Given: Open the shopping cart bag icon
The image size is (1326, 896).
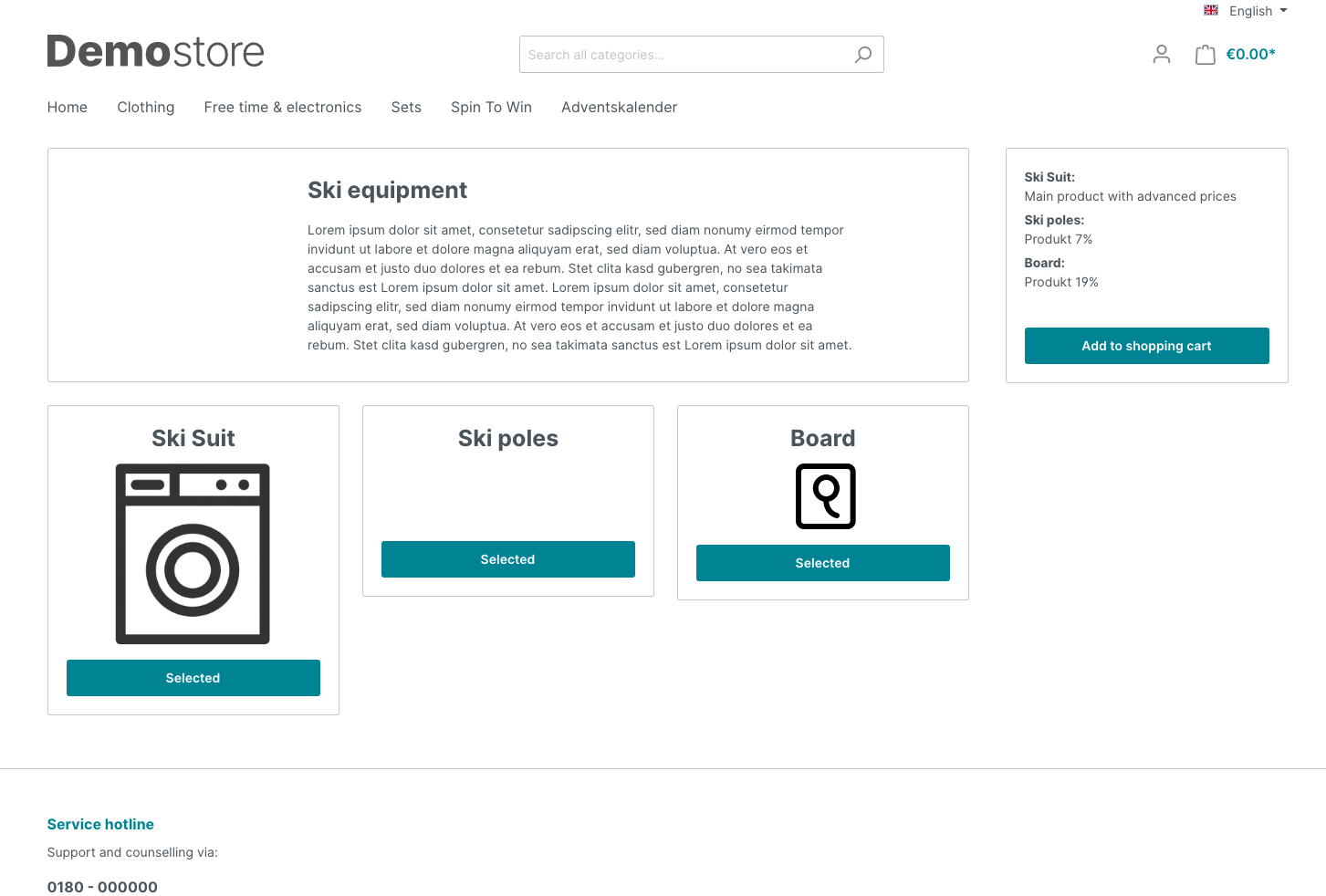Looking at the screenshot, I should (x=1205, y=55).
